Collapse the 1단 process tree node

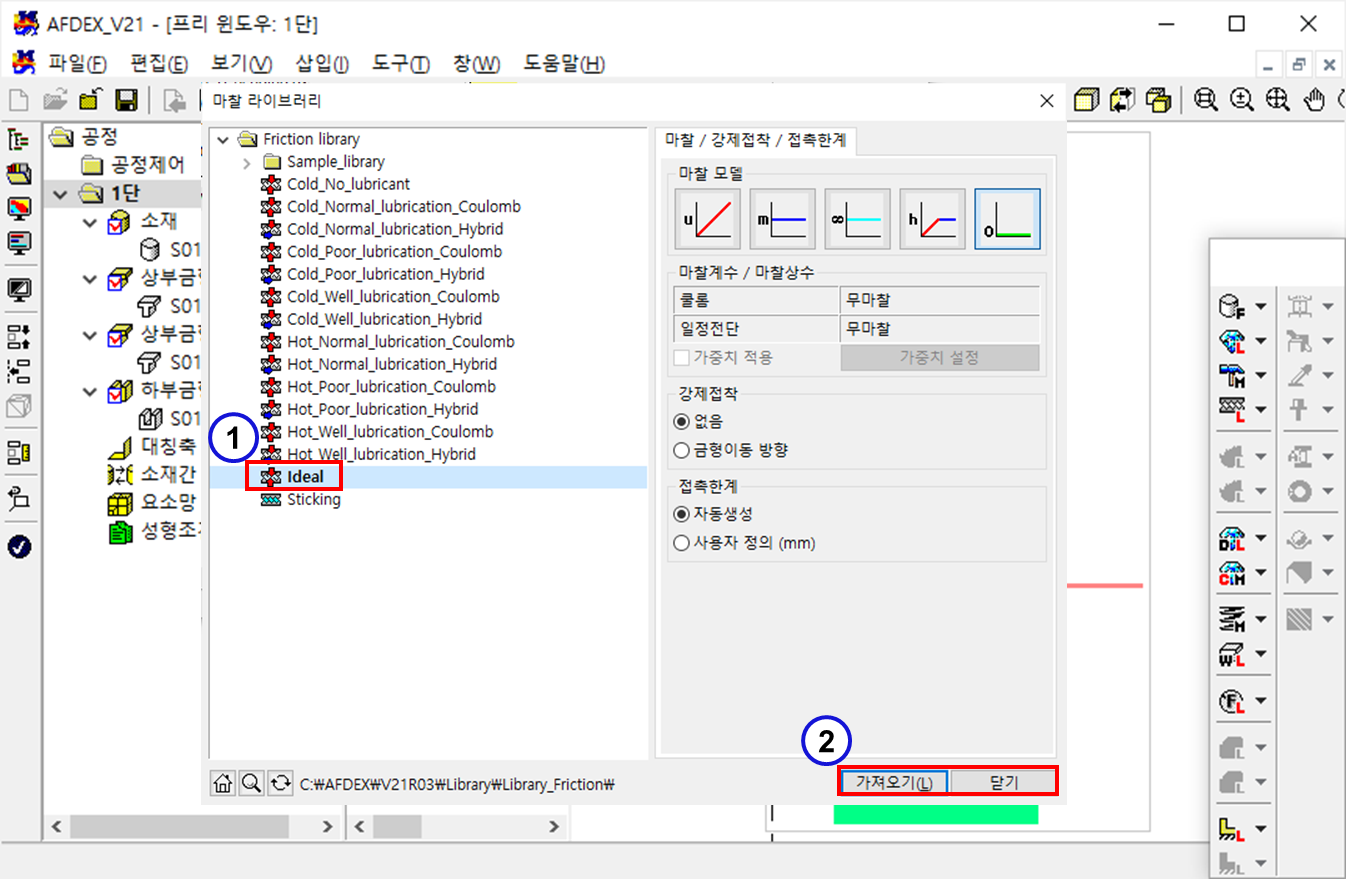62,193
